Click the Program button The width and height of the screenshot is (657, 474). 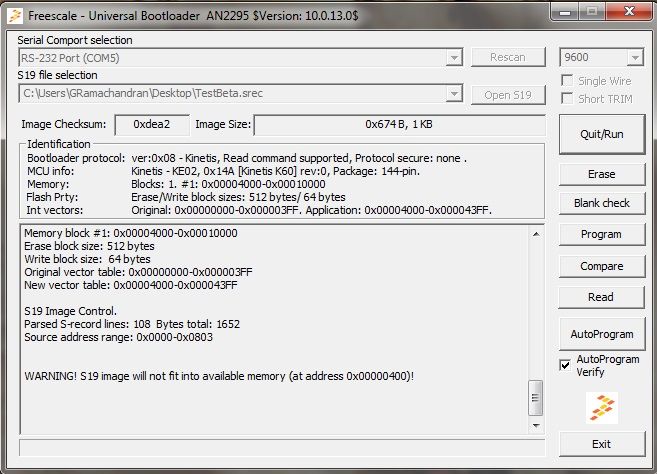pos(602,234)
